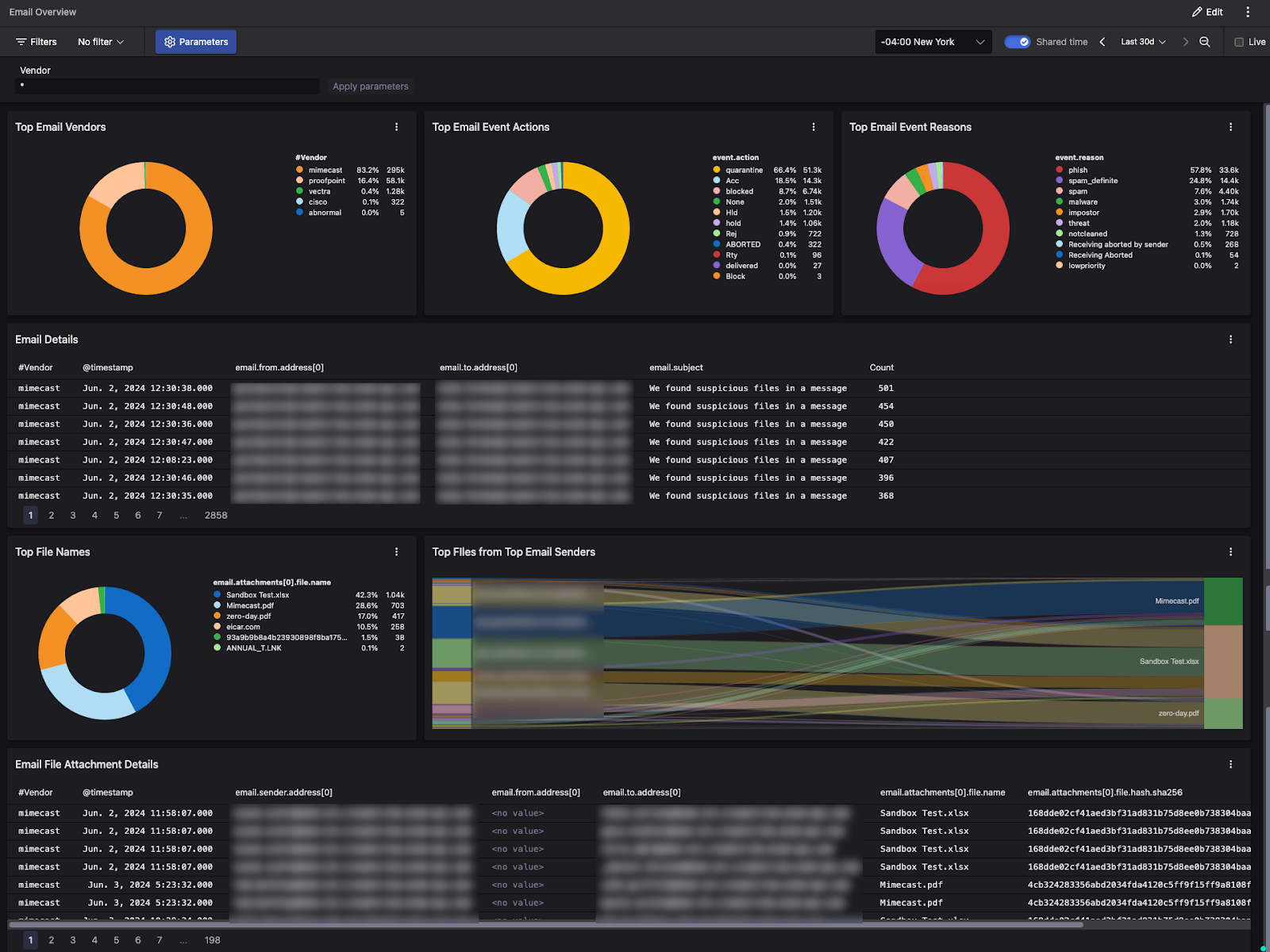Open the dashboard overflow menu at top right

coord(1248,12)
